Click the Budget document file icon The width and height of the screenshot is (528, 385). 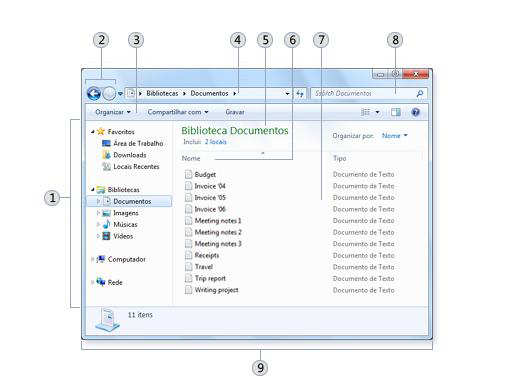point(188,174)
